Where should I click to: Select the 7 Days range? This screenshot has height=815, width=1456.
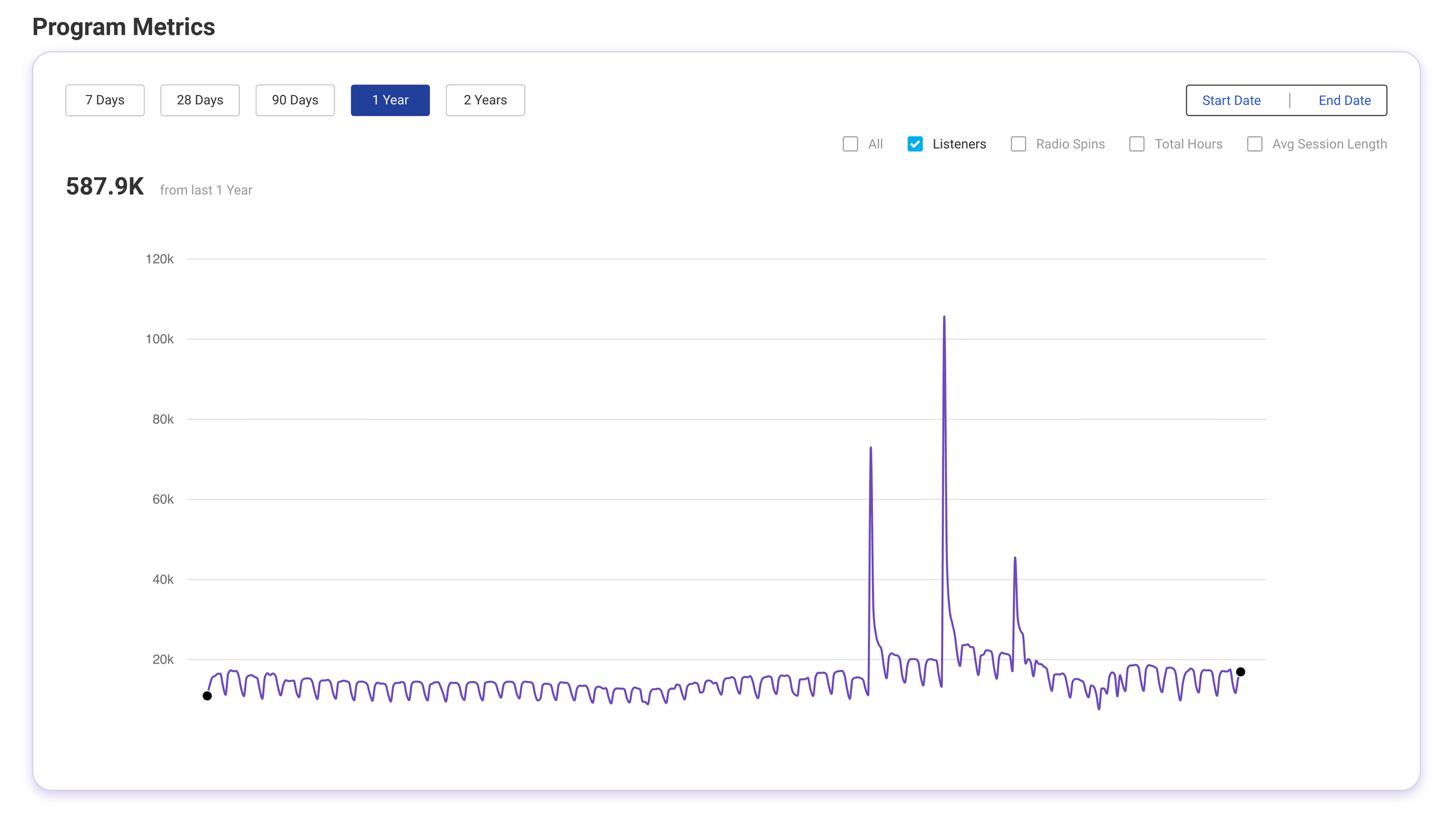coord(105,100)
